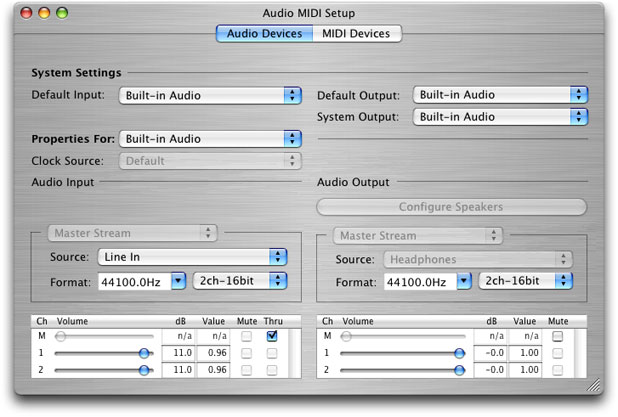Image resolution: width=618 pixels, height=417 pixels.
Task: Open the Default Input dropdown
Action: pos(210,95)
